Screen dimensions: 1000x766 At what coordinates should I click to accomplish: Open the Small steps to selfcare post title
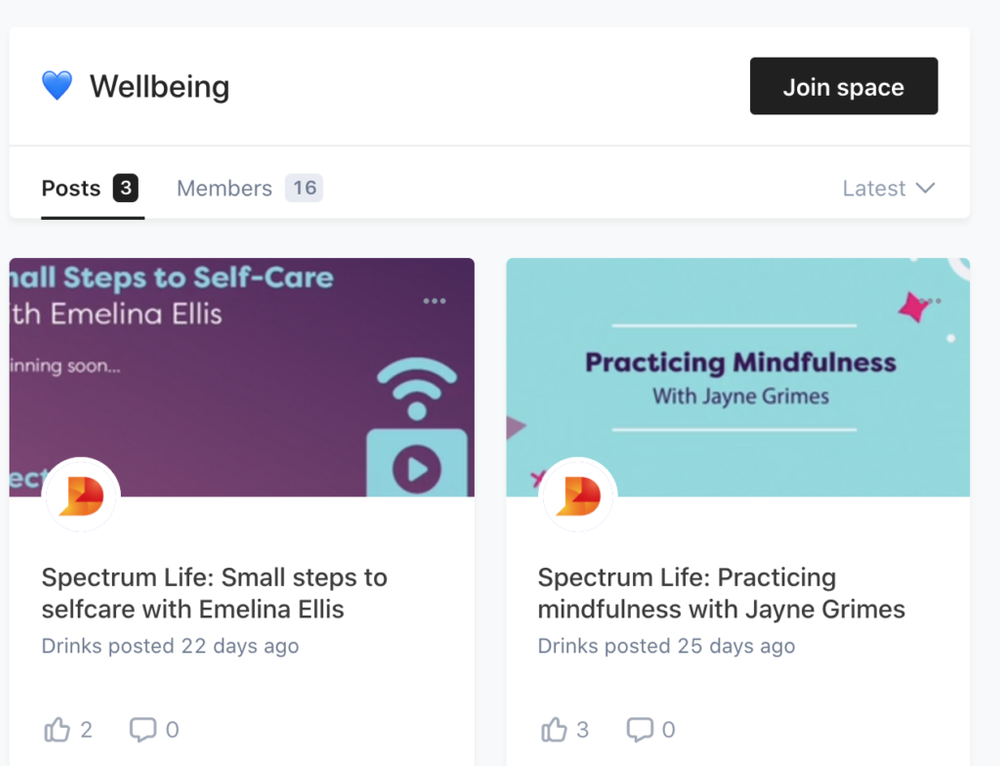pyautogui.click(x=214, y=593)
